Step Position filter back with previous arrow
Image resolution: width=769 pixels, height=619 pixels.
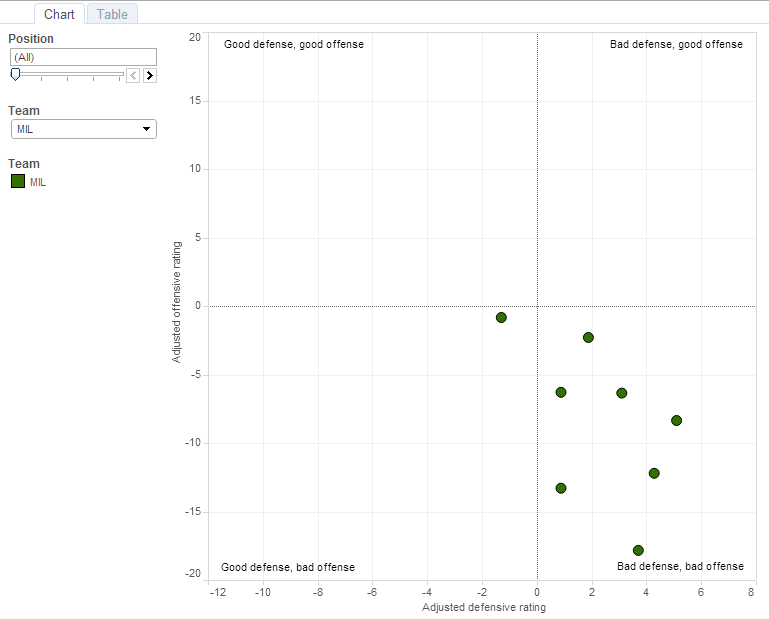point(133,75)
